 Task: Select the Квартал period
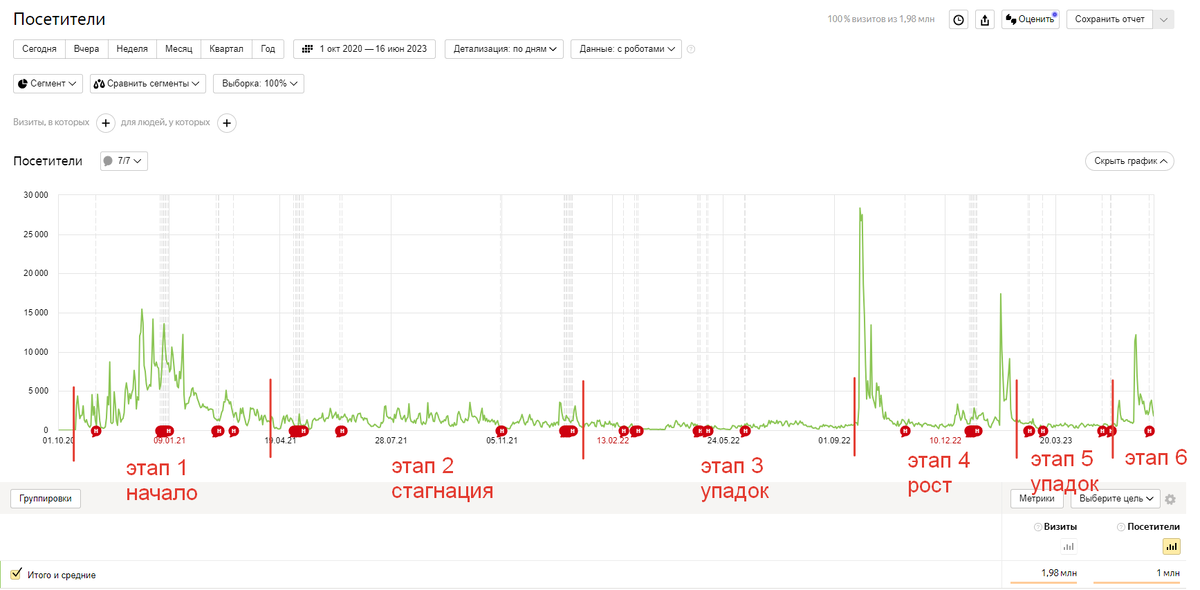coord(226,49)
